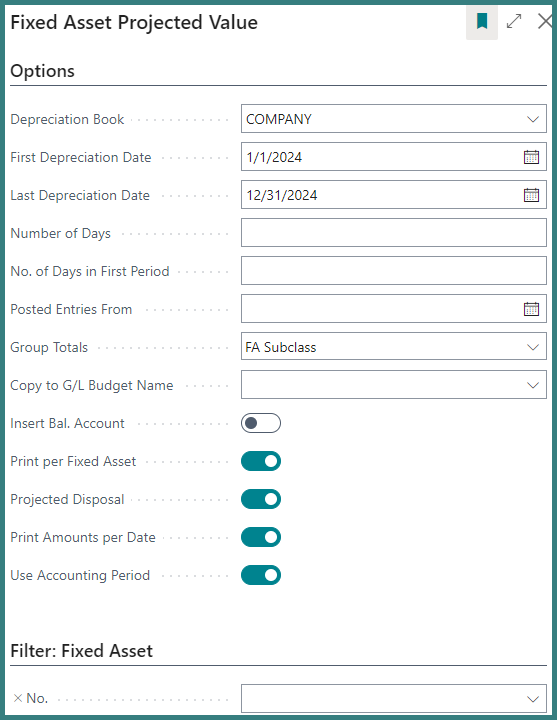This screenshot has width=557, height=721.
Task: Disable the Projected Disposal toggle
Action: 261,499
